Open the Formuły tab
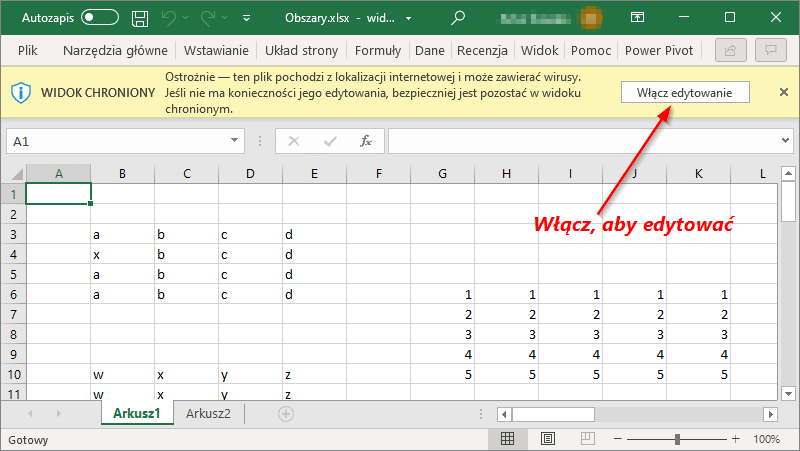Image resolution: width=800 pixels, height=451 pixels. 378,51
